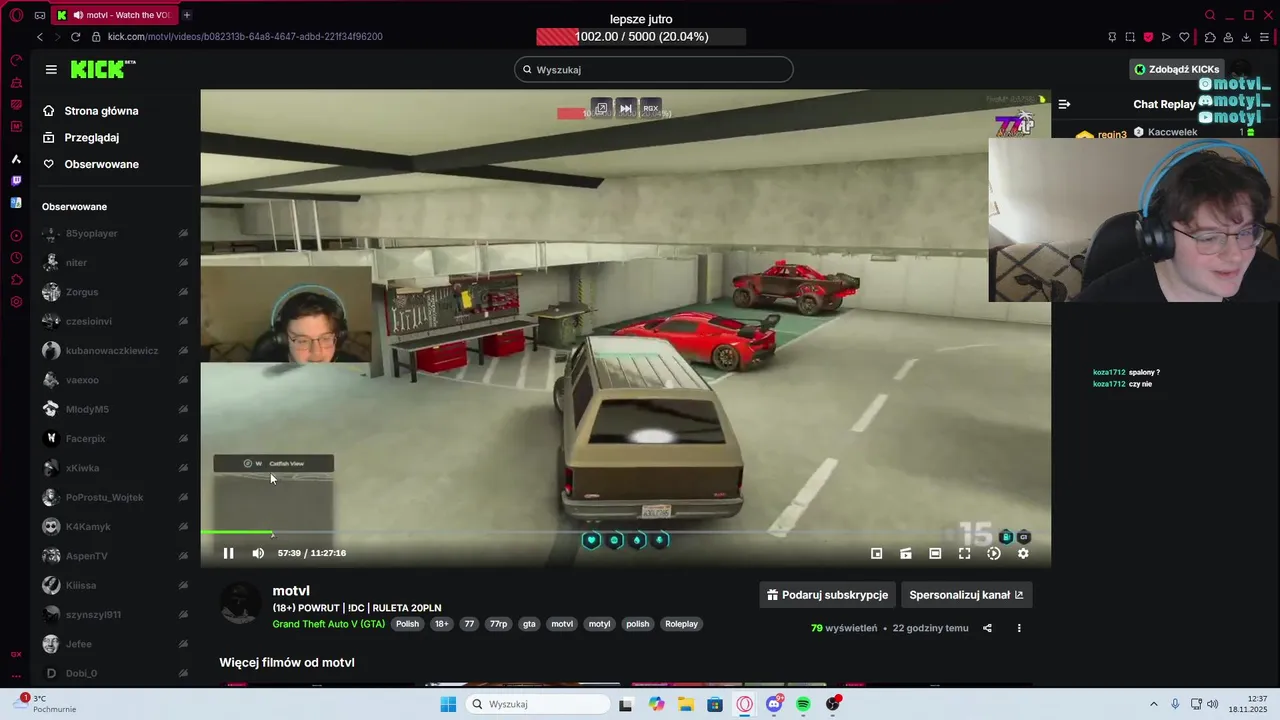This screenshot has width=1280, height=720.
Task: Open Opera sidebar settings gear
Action: 16,302
